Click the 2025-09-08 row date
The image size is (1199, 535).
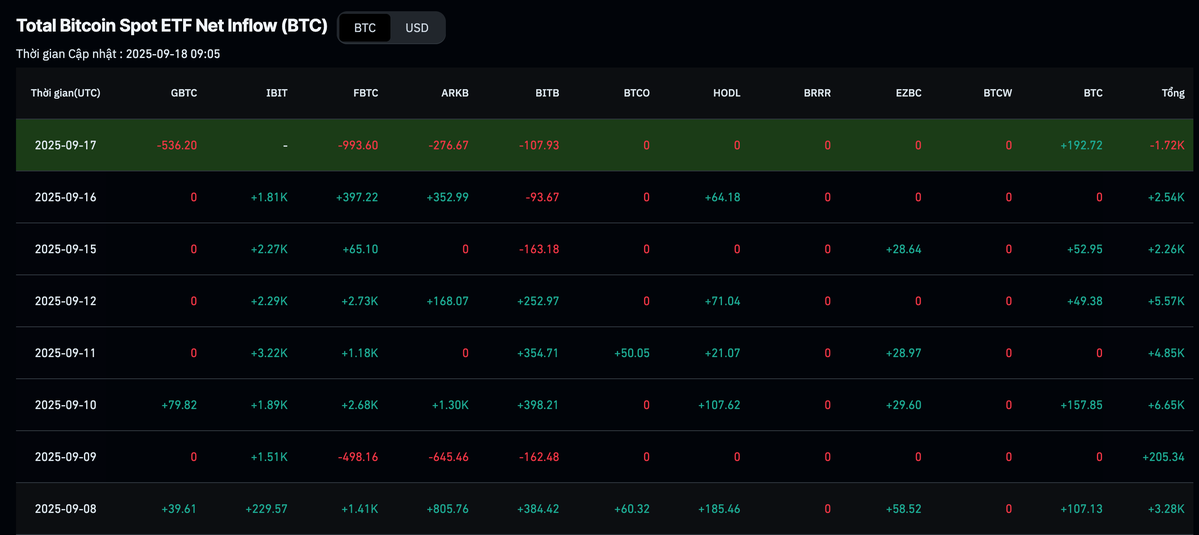(65, 509)
